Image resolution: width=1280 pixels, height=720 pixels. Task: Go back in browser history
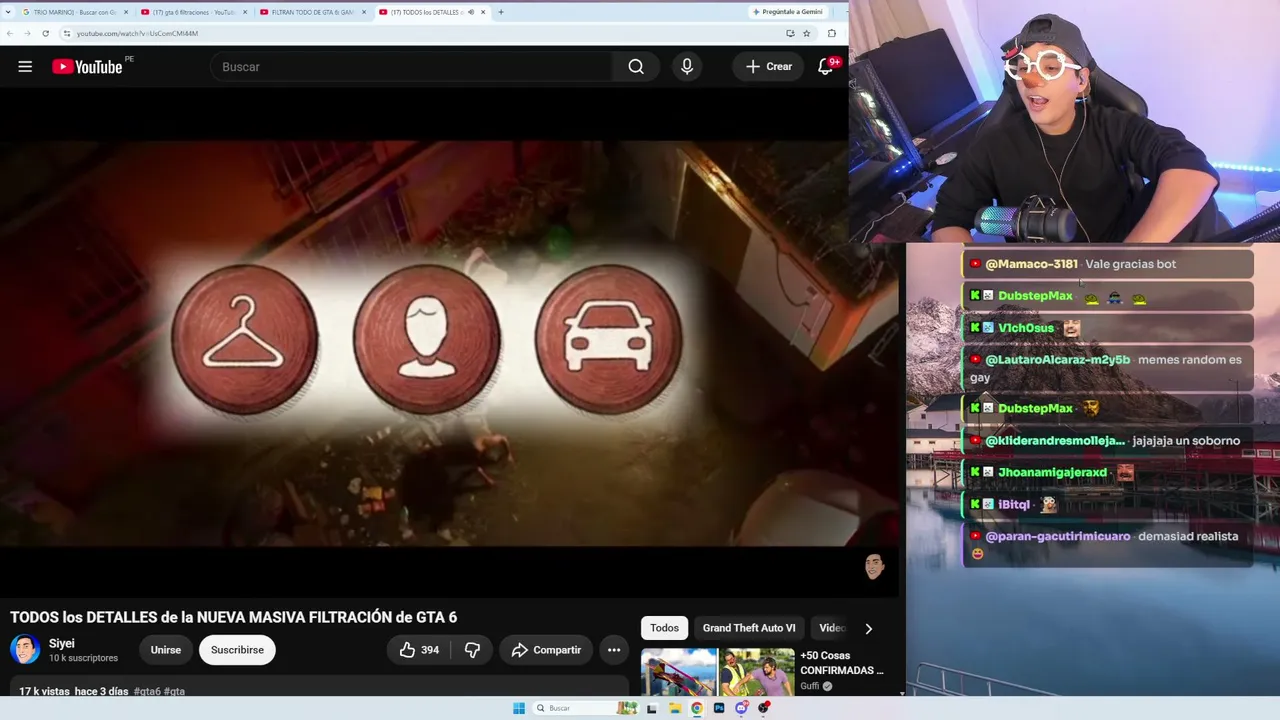click(x=10, y=33)
